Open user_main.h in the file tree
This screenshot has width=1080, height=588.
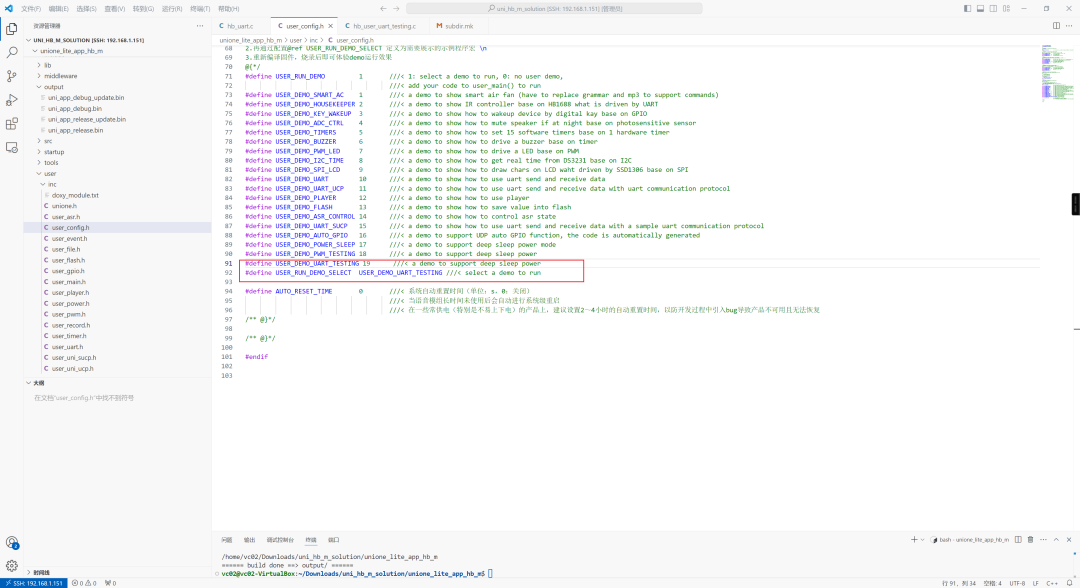69,282
